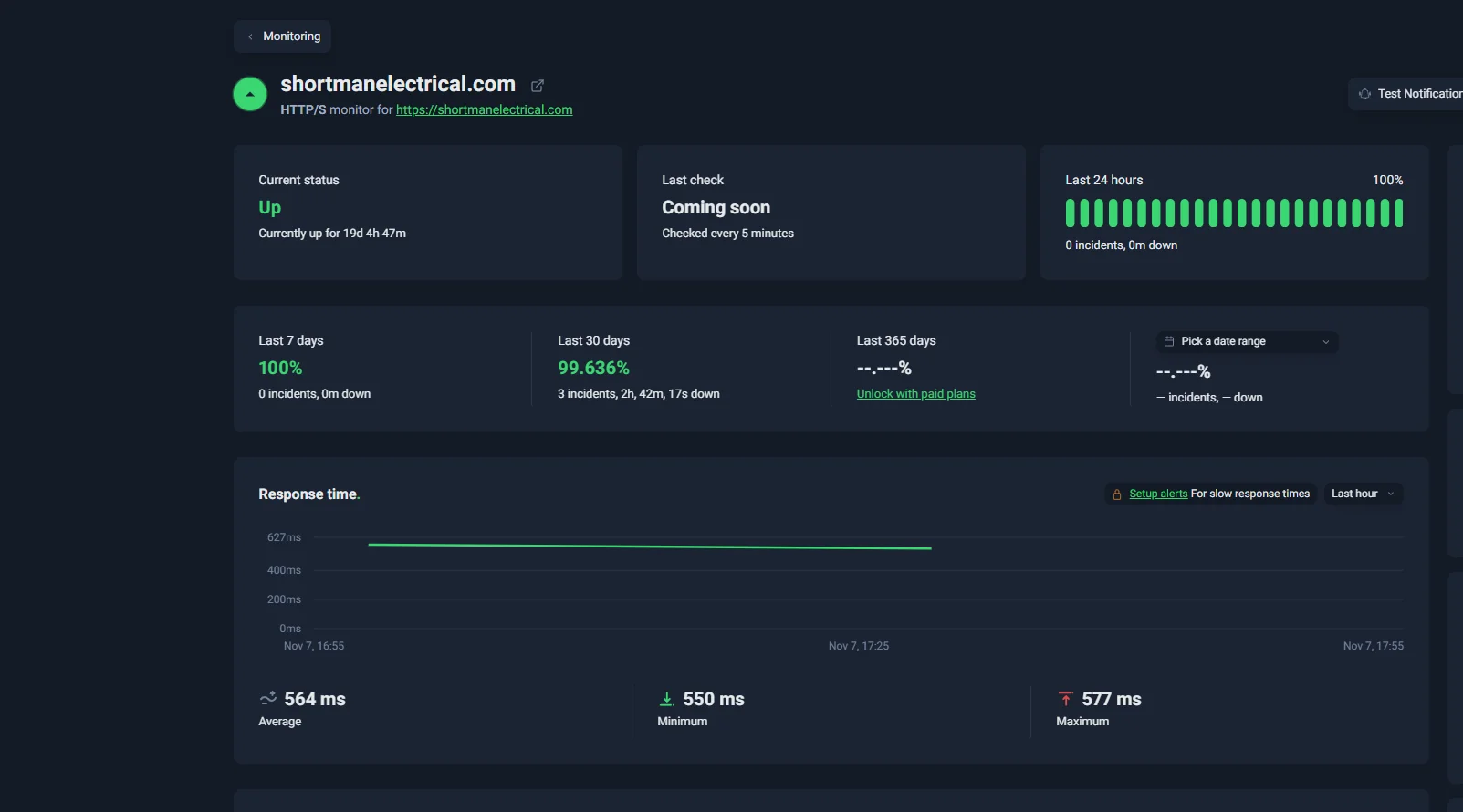Click the 550 ms minimum value
The image size is (1463, 812).
pos(714,699)
